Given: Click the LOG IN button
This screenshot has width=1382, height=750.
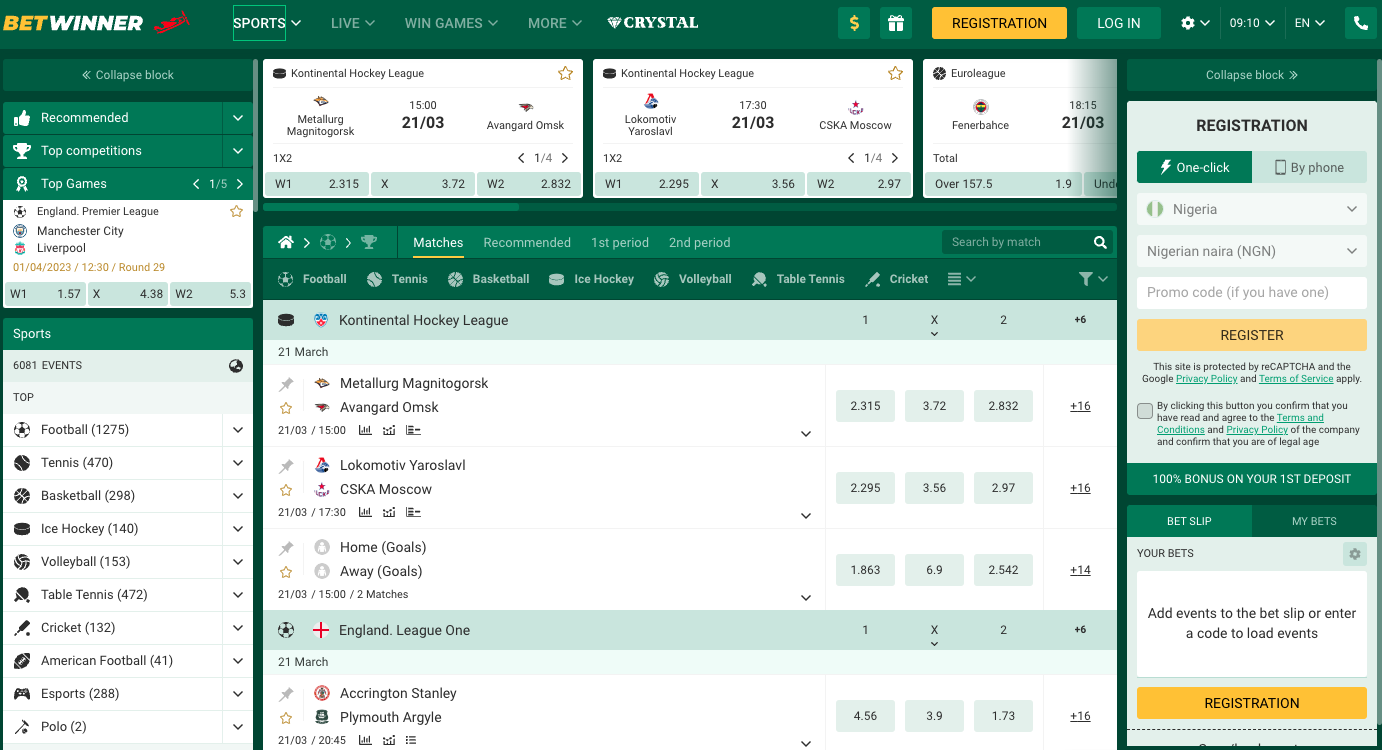Looking at the screenshot, I should coord(1119,23).
